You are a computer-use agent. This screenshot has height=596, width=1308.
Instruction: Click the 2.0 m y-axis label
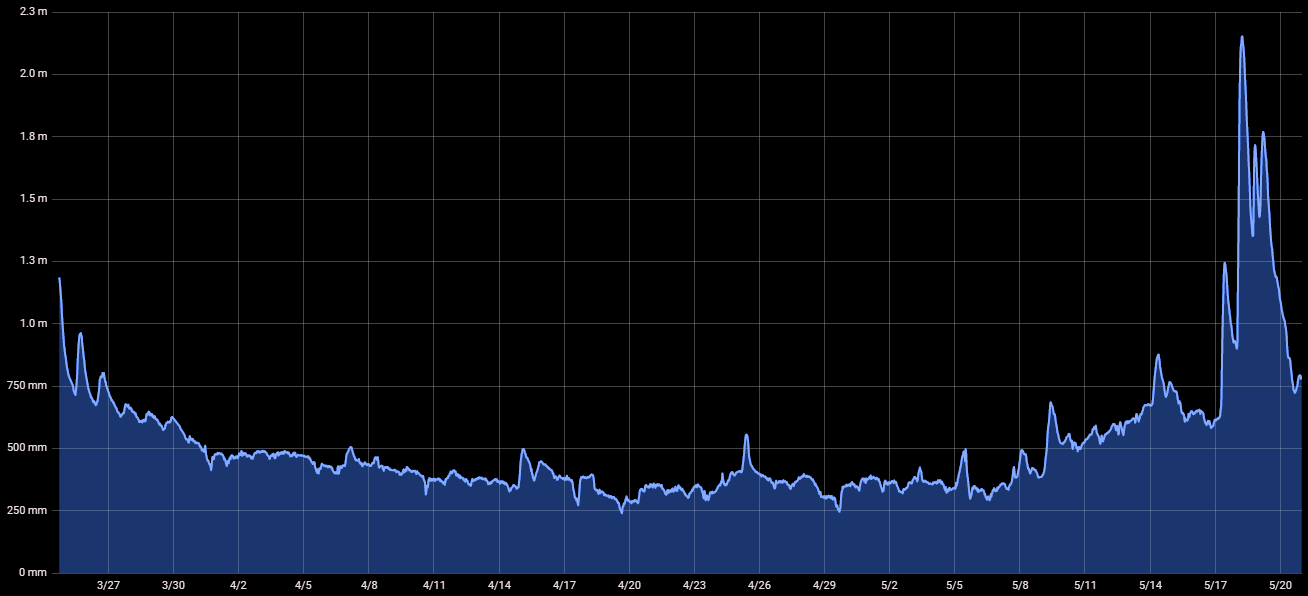click(34, 74)
